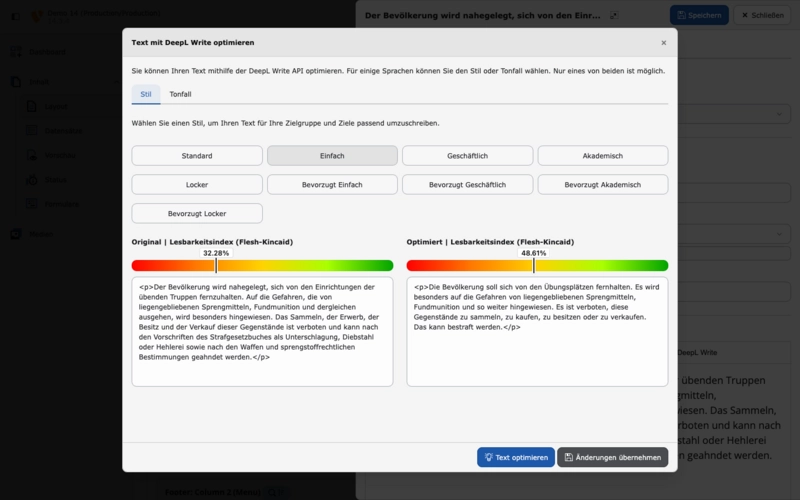Click the DeepL Write toolbar entry in background editor
800x500 pixels.
[697, 353]
